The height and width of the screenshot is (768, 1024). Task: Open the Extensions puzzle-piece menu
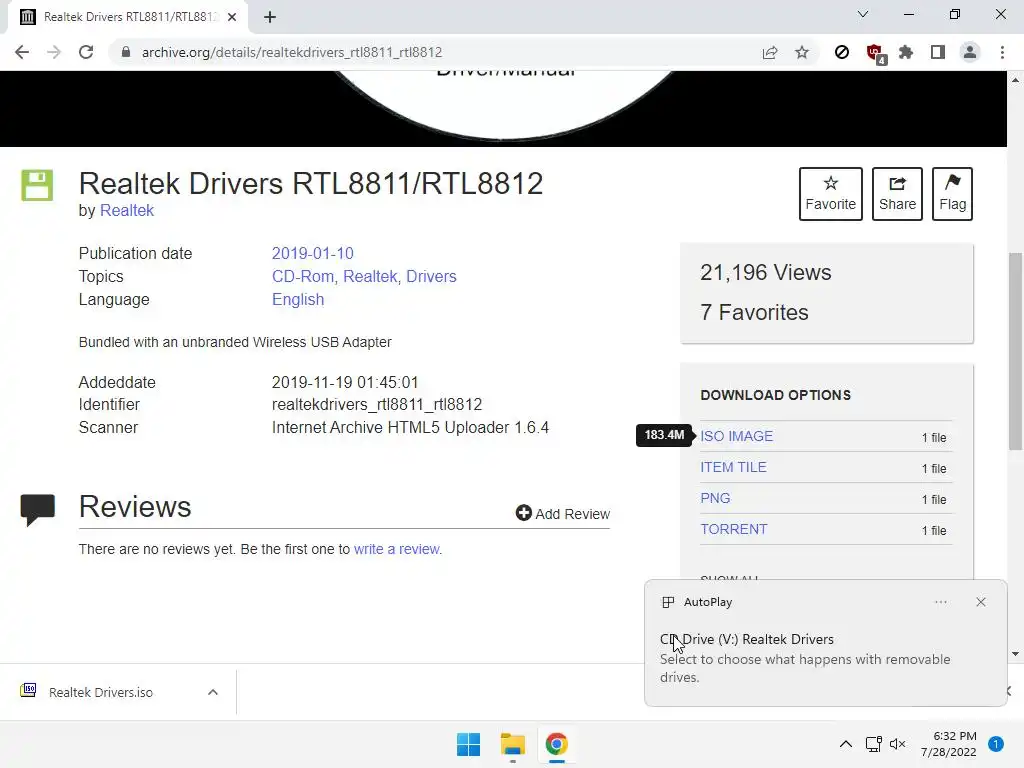[x=906, y=52]
